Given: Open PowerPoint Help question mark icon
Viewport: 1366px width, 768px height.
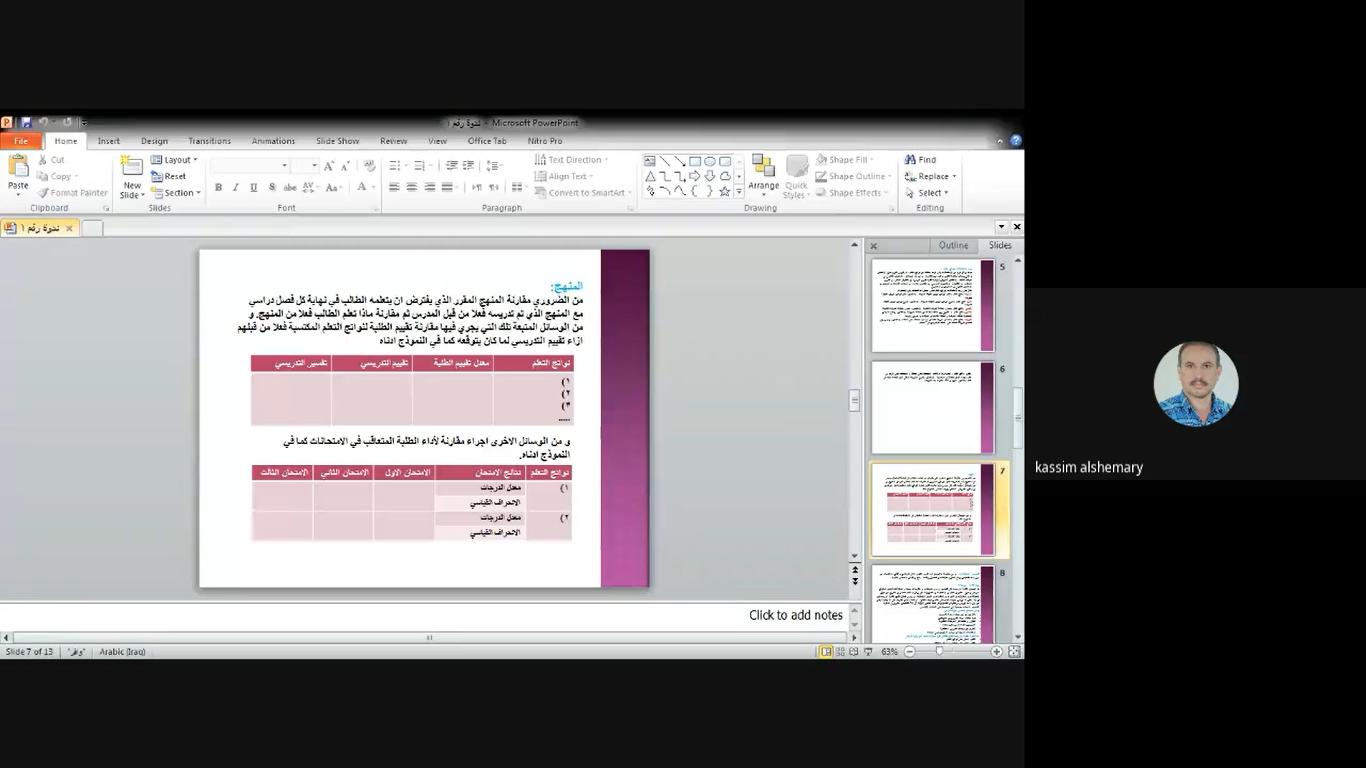Looking at the screenshot, I should coord(1016,141).
